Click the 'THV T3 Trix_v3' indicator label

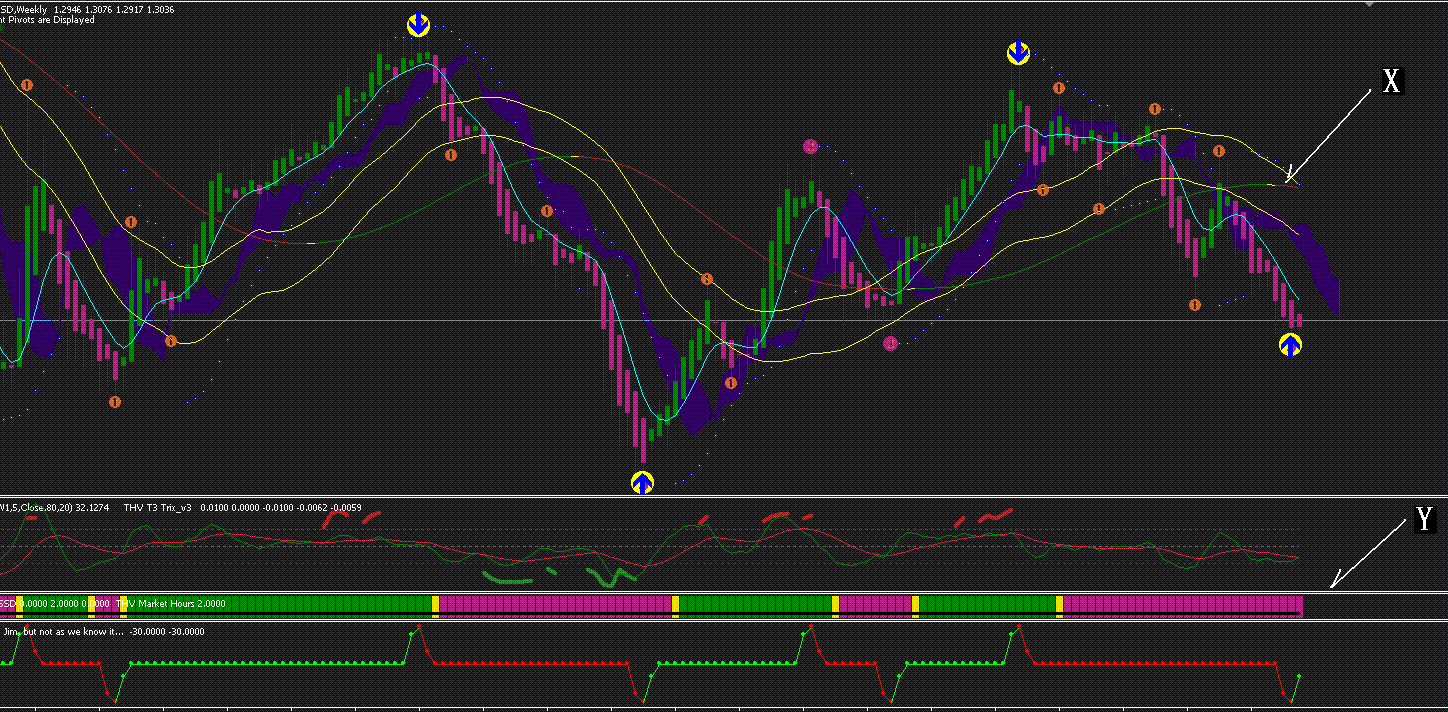coord(158,508)
